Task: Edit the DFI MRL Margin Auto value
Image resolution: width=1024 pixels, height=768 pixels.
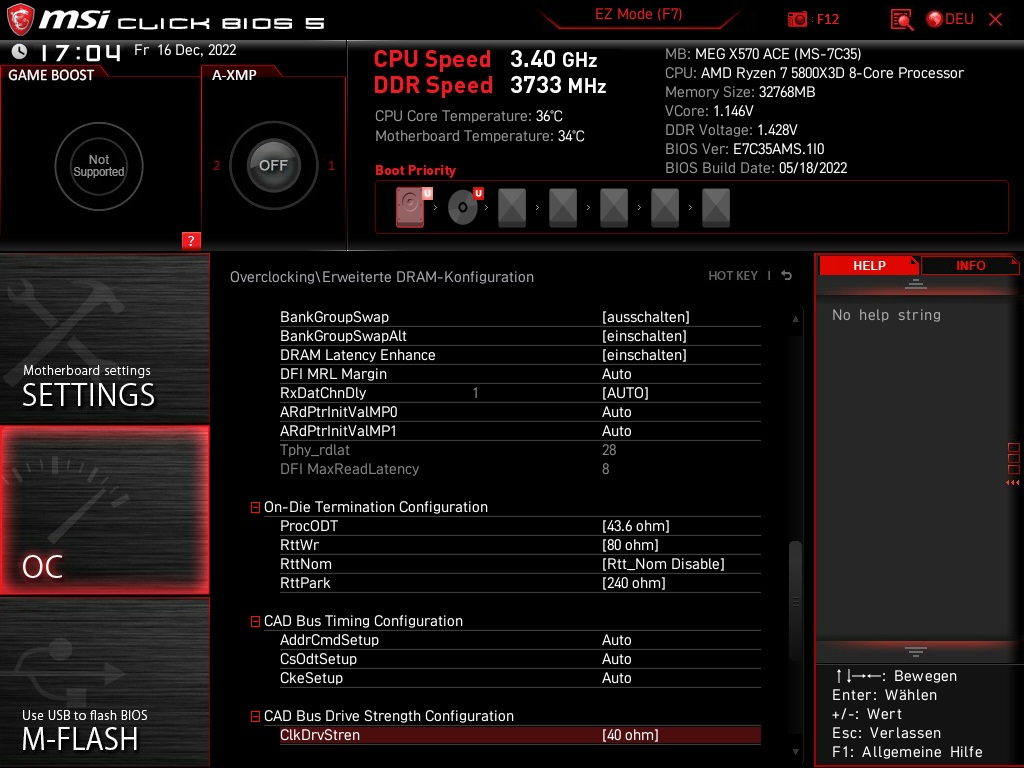Action: tap(616, 374)
